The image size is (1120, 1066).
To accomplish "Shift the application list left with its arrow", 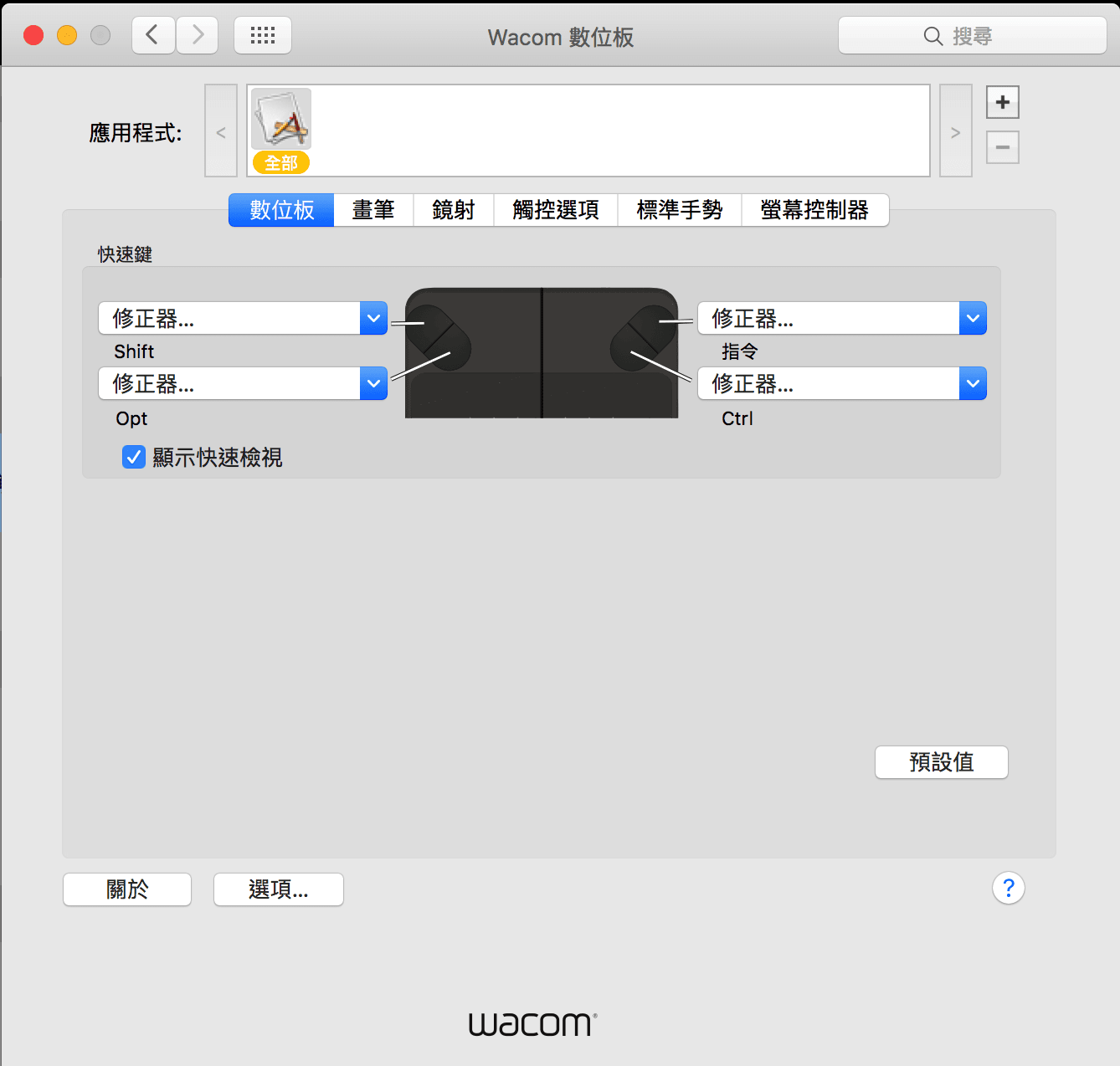I will [221, 131].
